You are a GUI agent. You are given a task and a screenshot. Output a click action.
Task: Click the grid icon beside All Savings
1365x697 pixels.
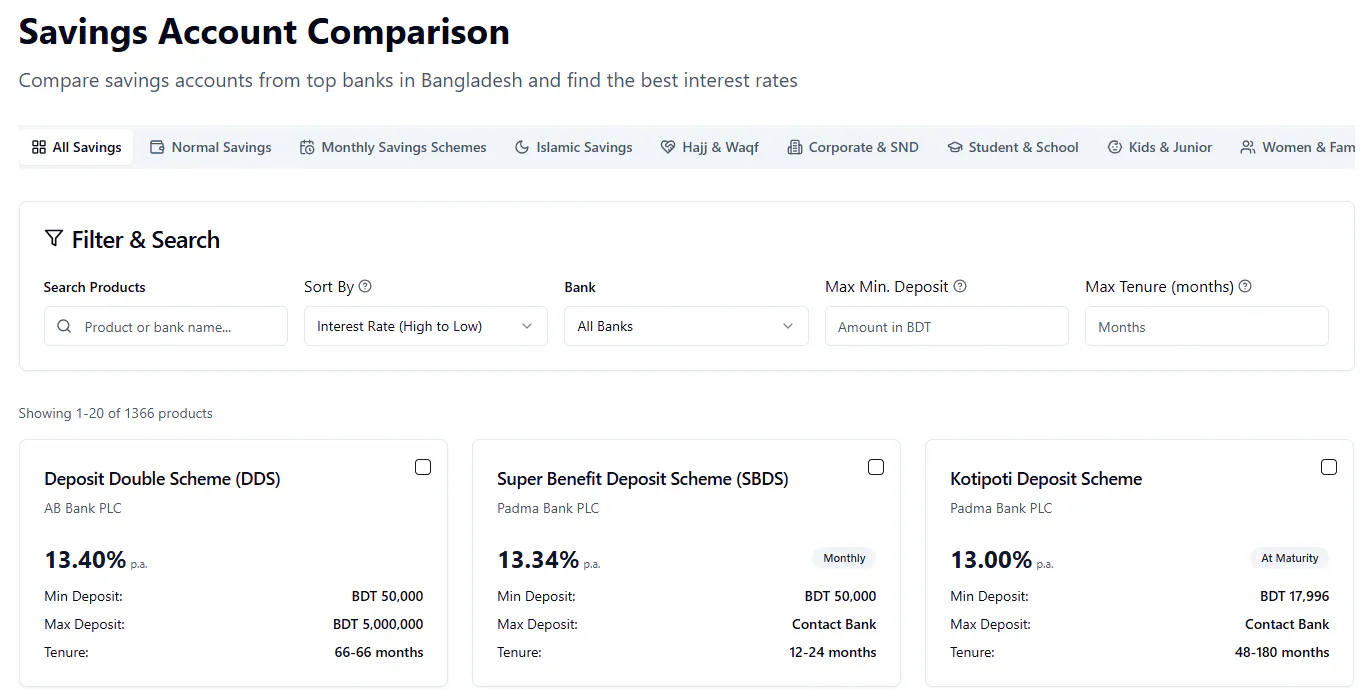pos(39,147)
